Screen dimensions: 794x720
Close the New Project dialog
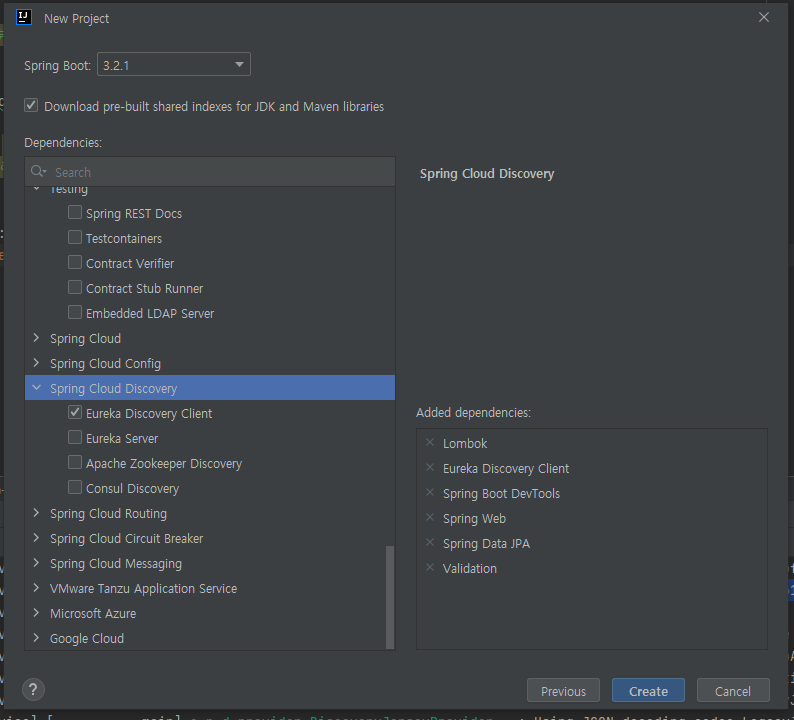point(764,17)
